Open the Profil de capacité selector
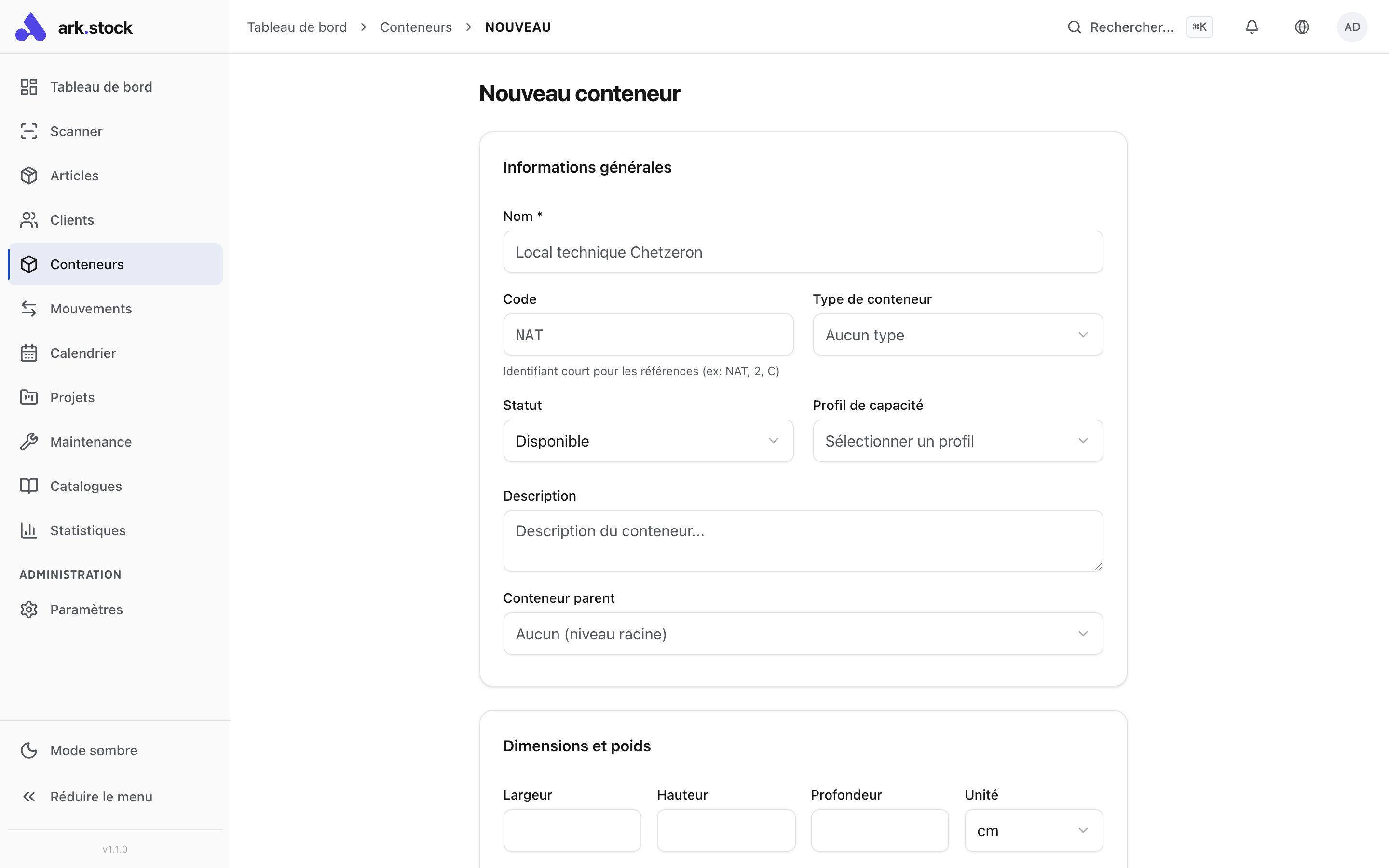The width and height of the screenshot is (1389, 868). pyautogui.click(x=957, y=441)
